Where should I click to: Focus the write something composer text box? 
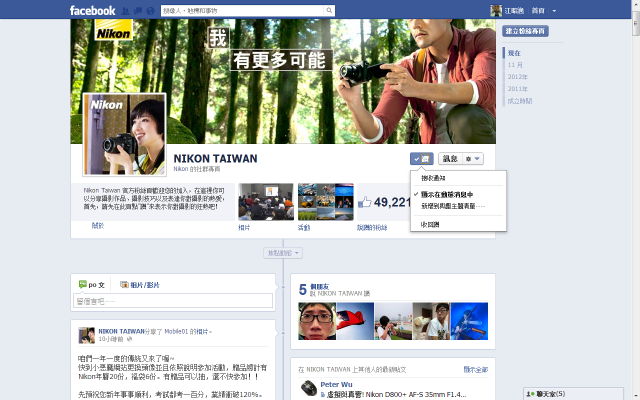tap(173, 301)
